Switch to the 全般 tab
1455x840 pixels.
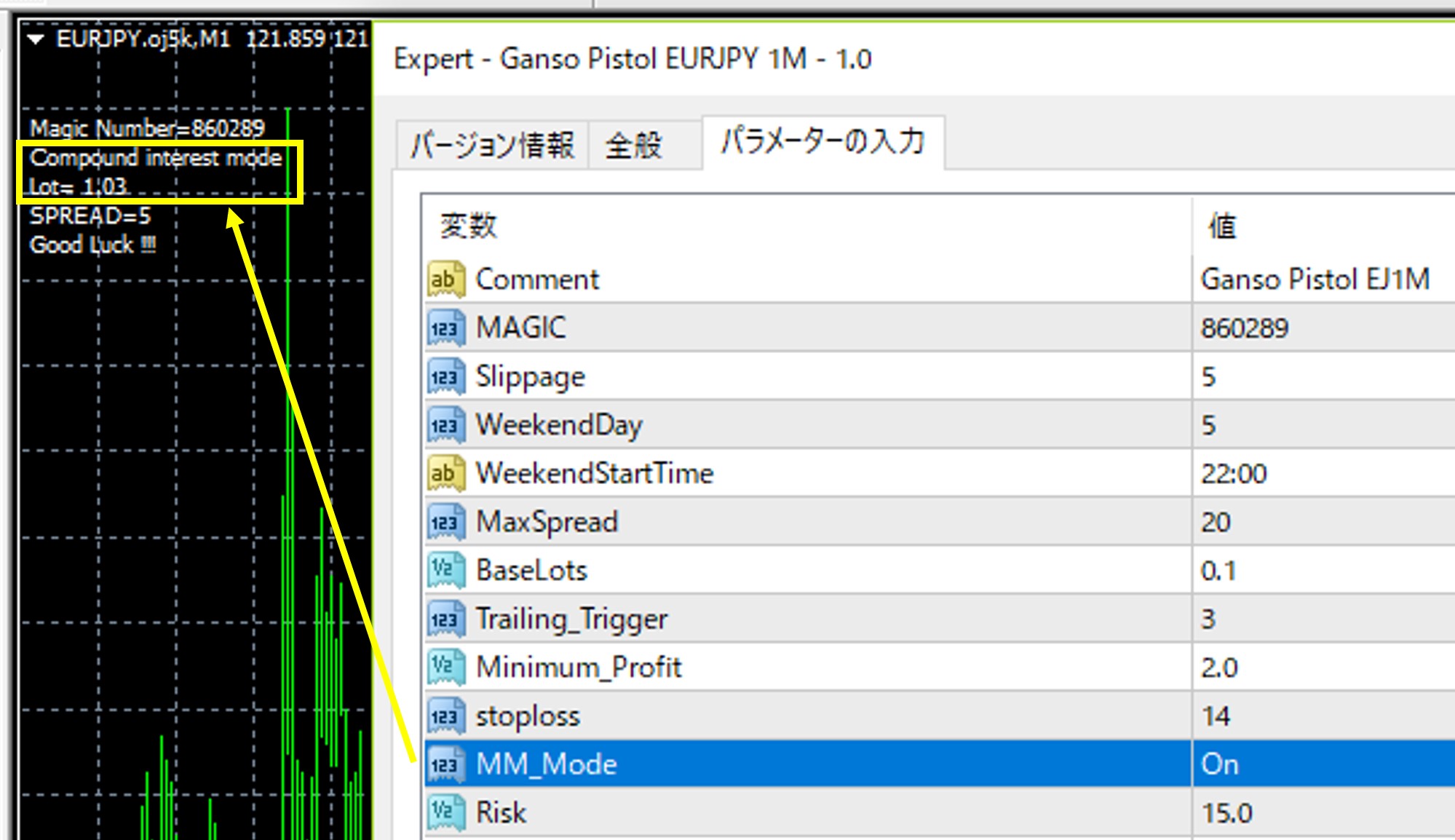point(634,145)
